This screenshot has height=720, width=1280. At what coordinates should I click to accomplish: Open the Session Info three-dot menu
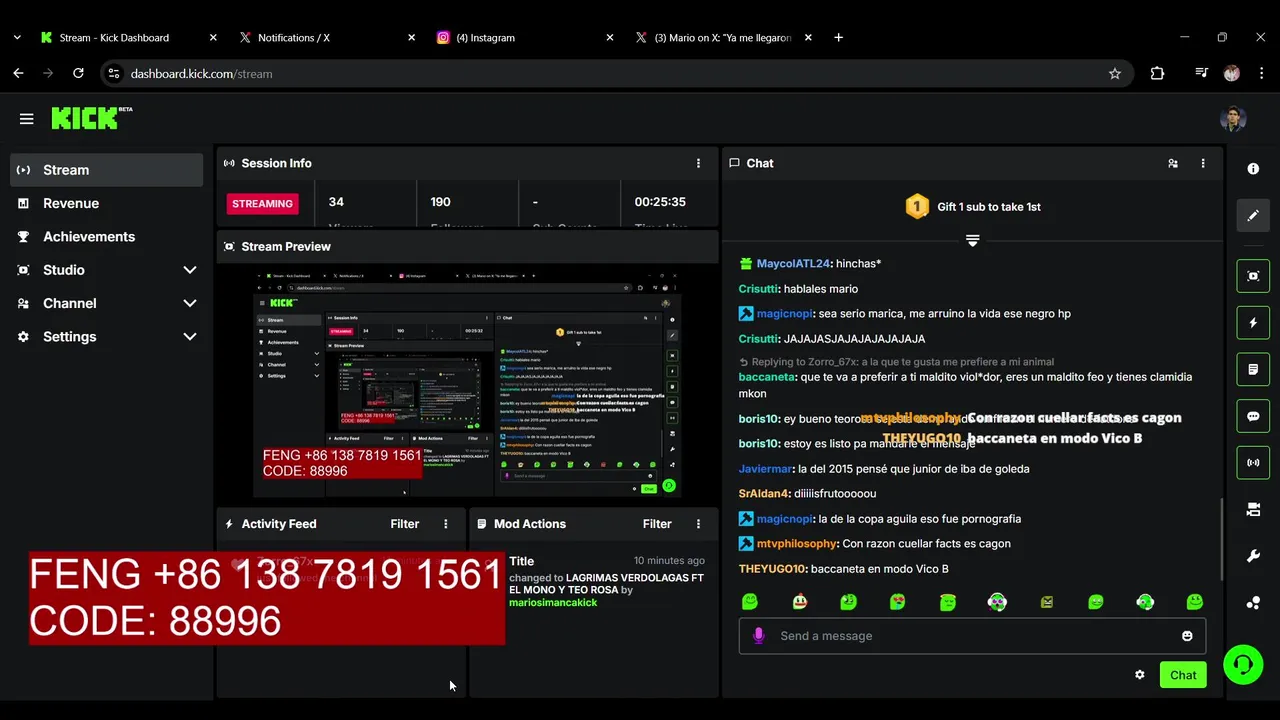[x=698, y=163]
